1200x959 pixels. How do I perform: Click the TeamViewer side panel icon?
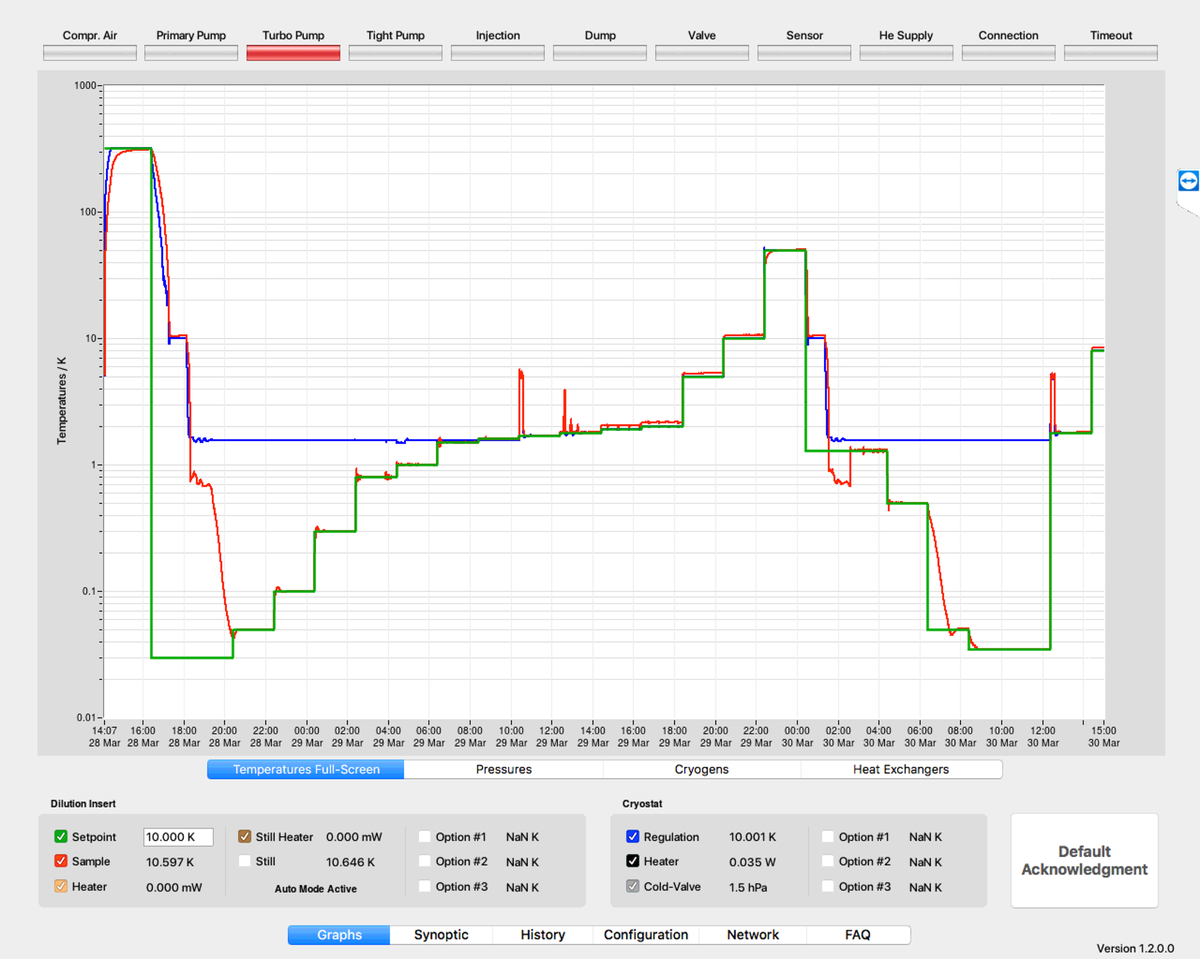click(1187, 181)
